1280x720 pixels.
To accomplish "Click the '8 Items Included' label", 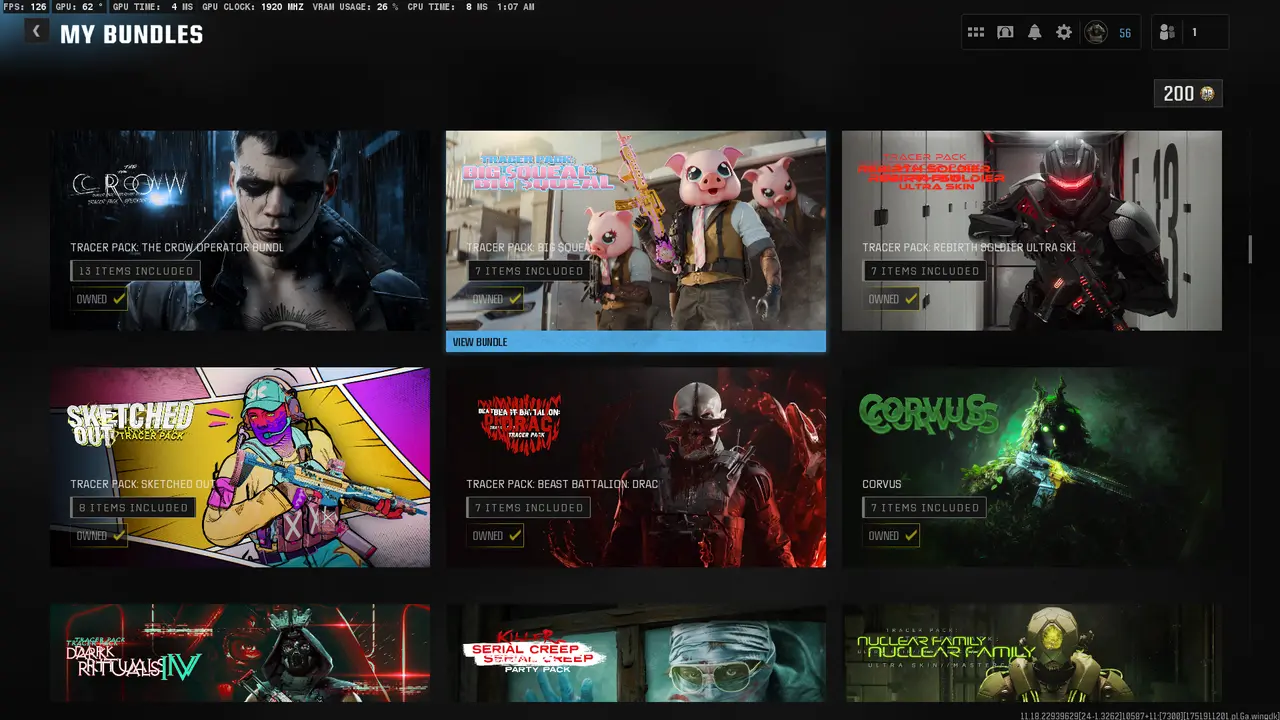I will [133, 508].
